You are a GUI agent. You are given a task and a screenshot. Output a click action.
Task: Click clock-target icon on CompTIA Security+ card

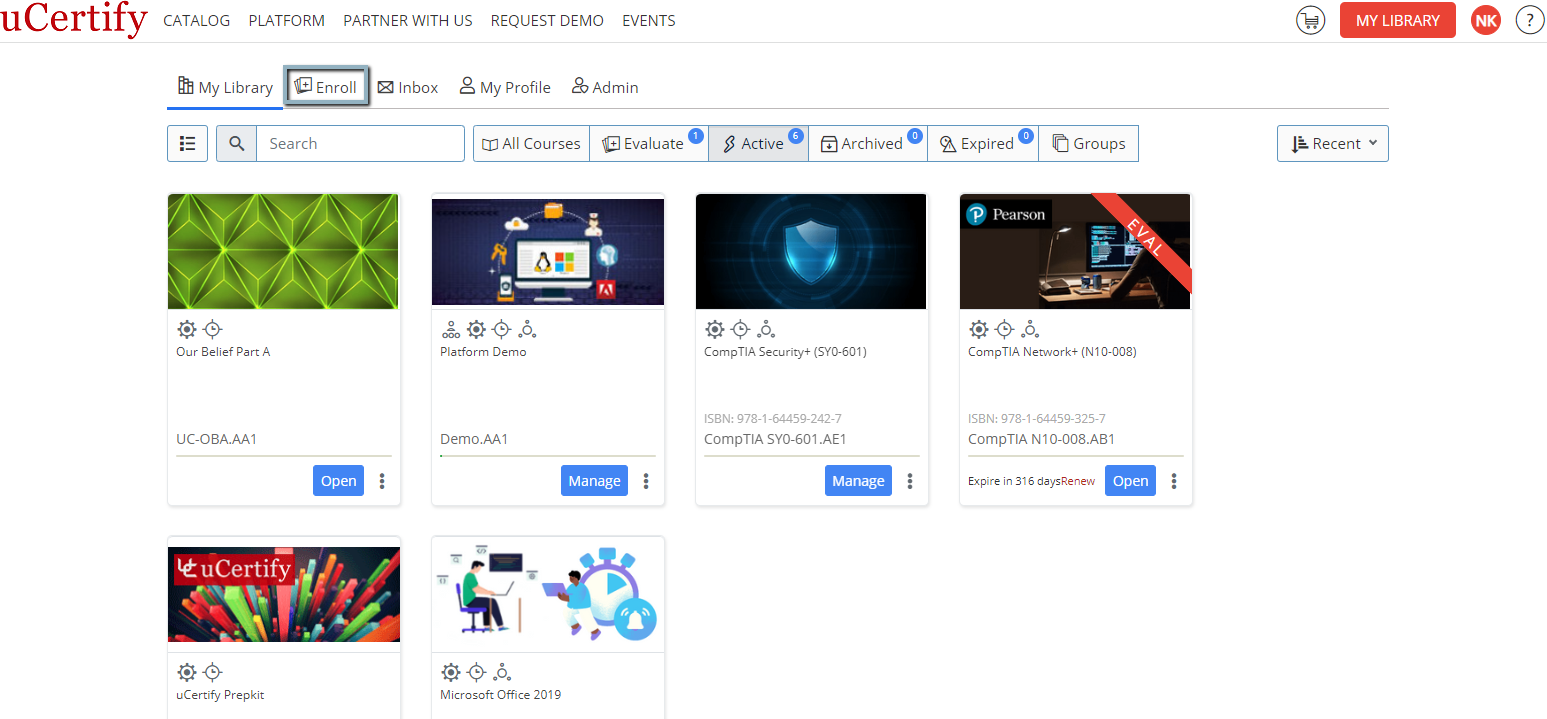click(x=740, y=329)
